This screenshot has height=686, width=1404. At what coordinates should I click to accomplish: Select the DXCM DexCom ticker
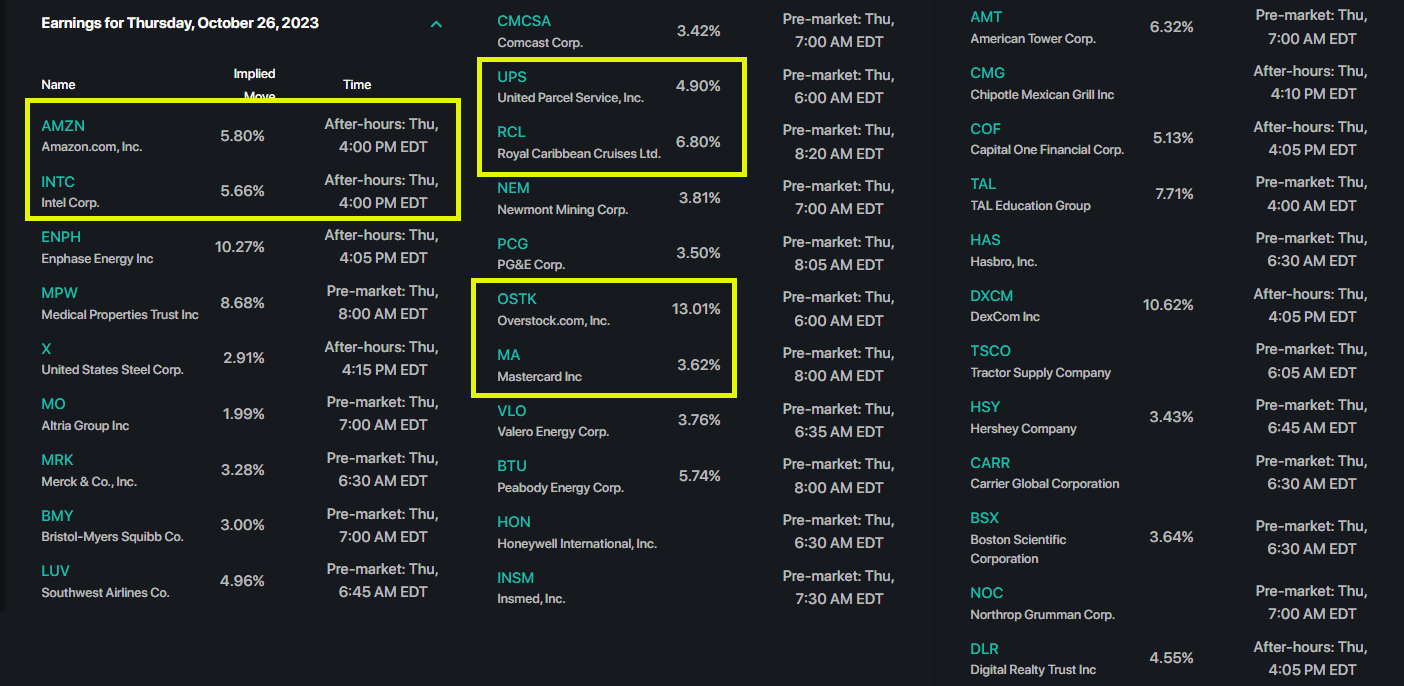pos(991,296)
